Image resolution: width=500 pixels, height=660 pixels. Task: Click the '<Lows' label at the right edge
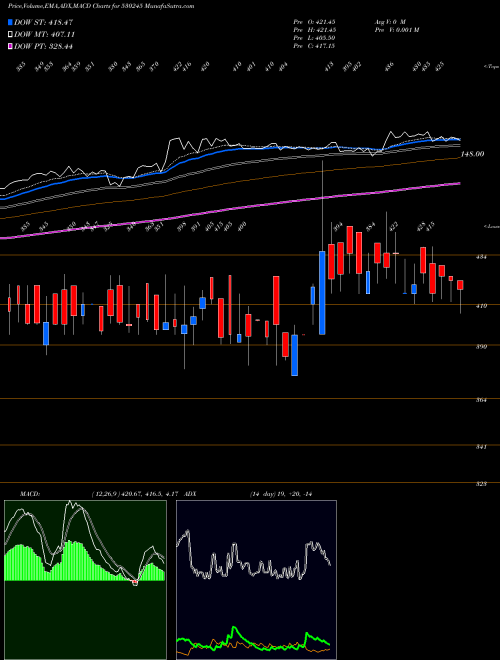[x=492, y=226]
